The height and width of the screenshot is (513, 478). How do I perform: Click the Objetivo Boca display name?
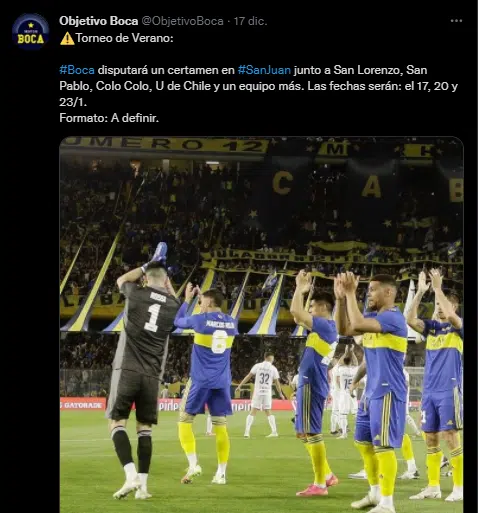(99, 21)
